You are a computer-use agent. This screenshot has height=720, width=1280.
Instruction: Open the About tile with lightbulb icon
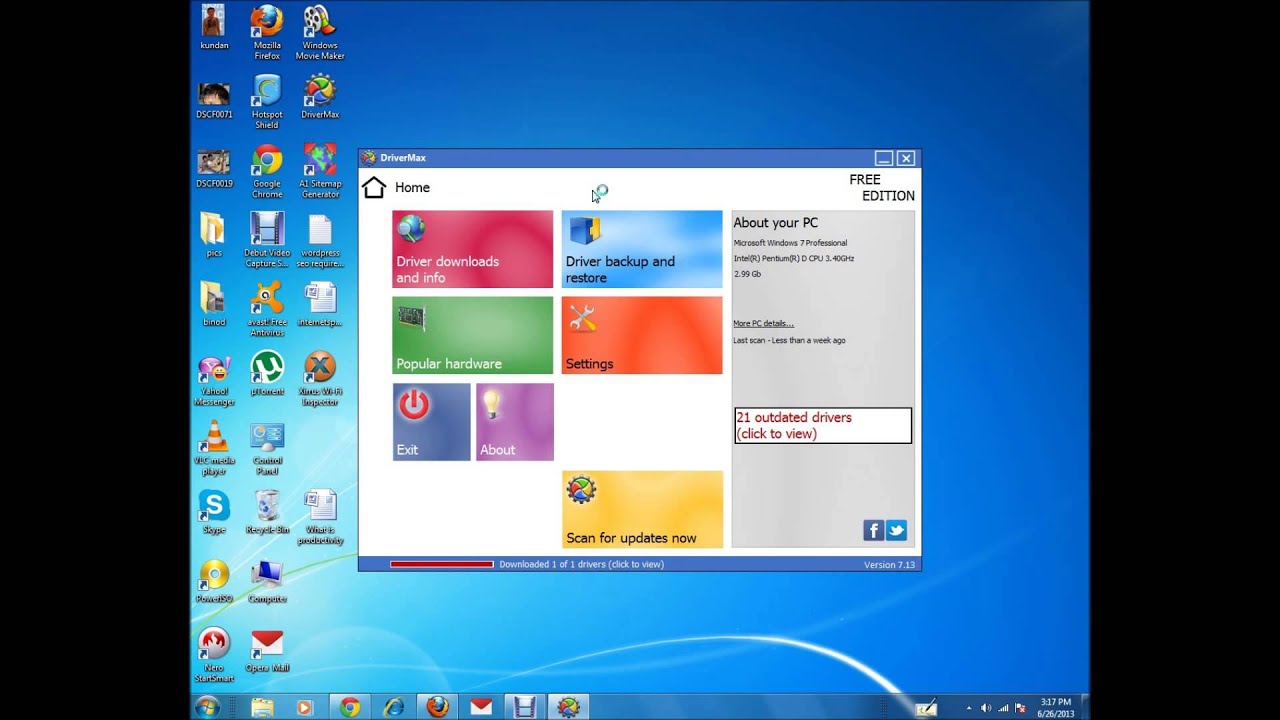pos(515,422)
